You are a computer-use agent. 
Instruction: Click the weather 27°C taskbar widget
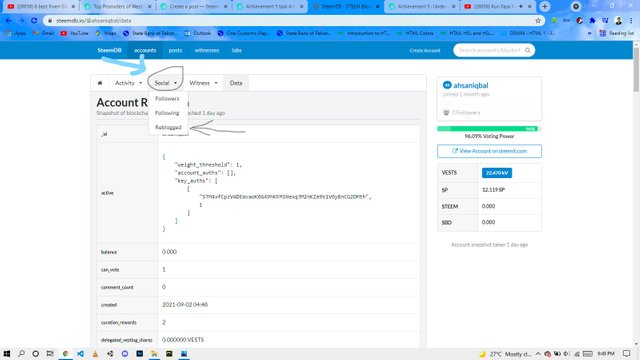[x=505, y=353]
